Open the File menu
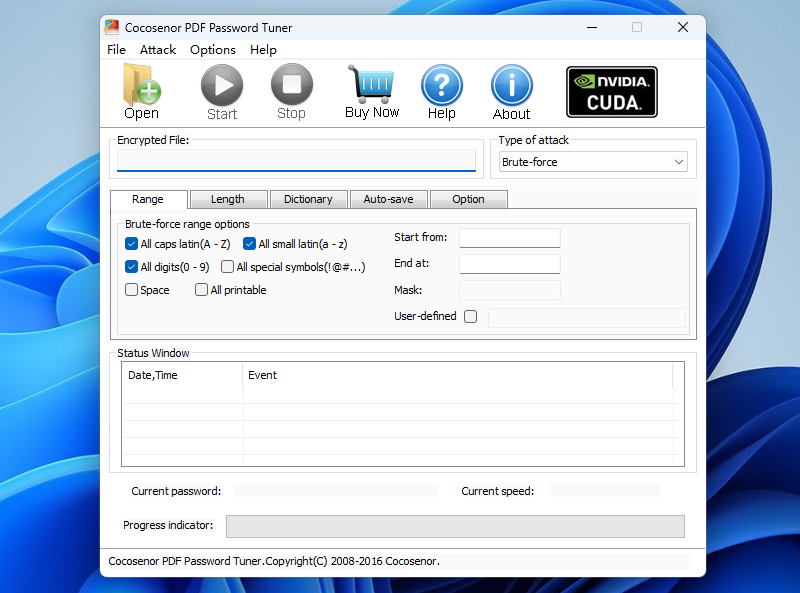This screenshot has height=593, width=800. pyautogui.click(x=116, y=50)
